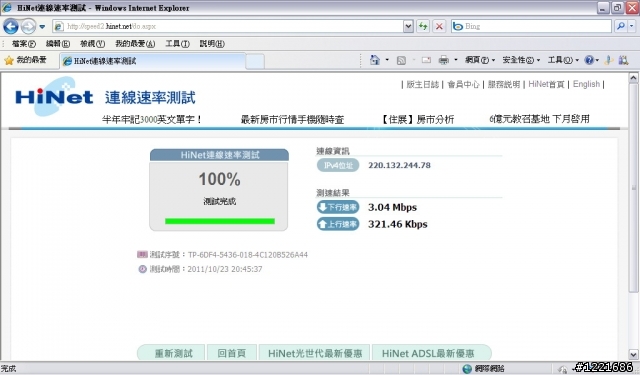Screen dimensions: 640x375
Task: Click the 回首頁 button
Action: click(232, 353)
